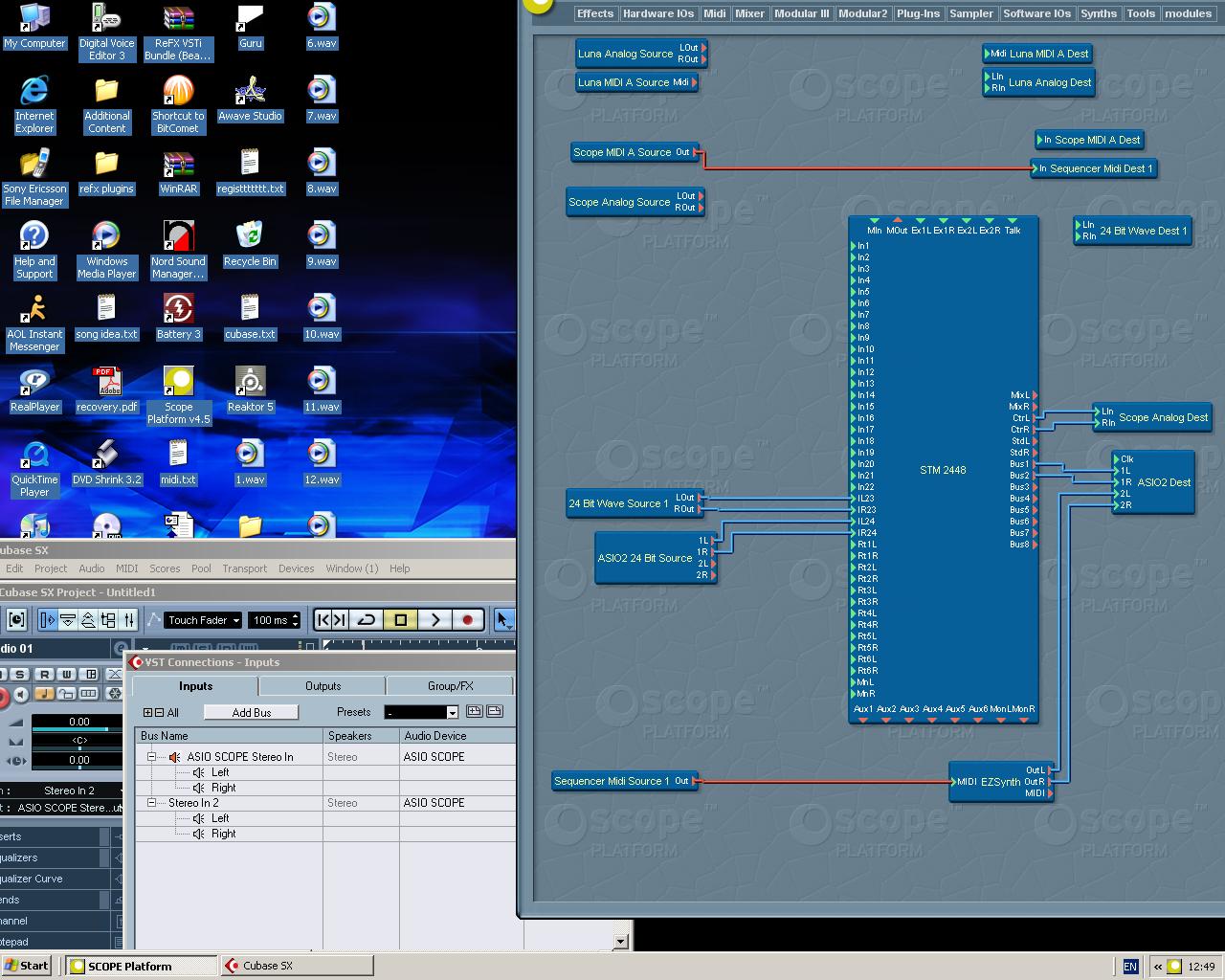The image size is (1225, 980).
Task: Open Scope Mixer menu
Action: point(749,13)
